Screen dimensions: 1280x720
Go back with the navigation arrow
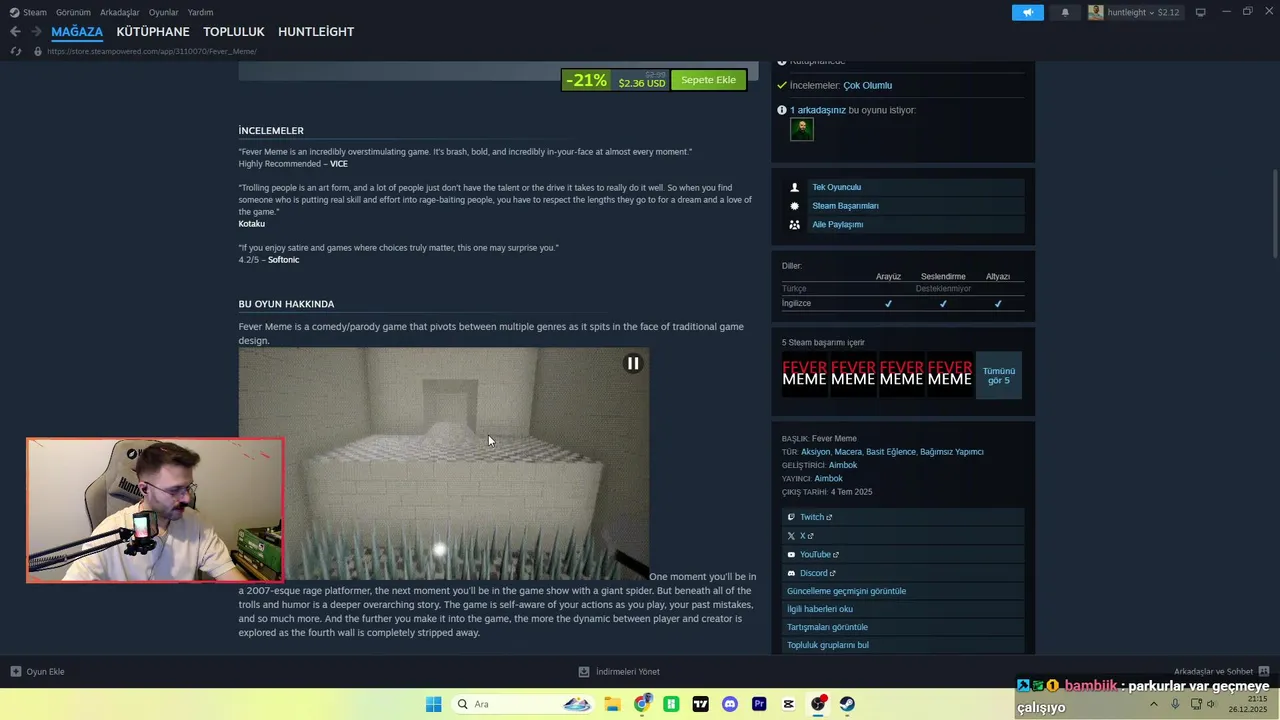(x=15, y=32)
